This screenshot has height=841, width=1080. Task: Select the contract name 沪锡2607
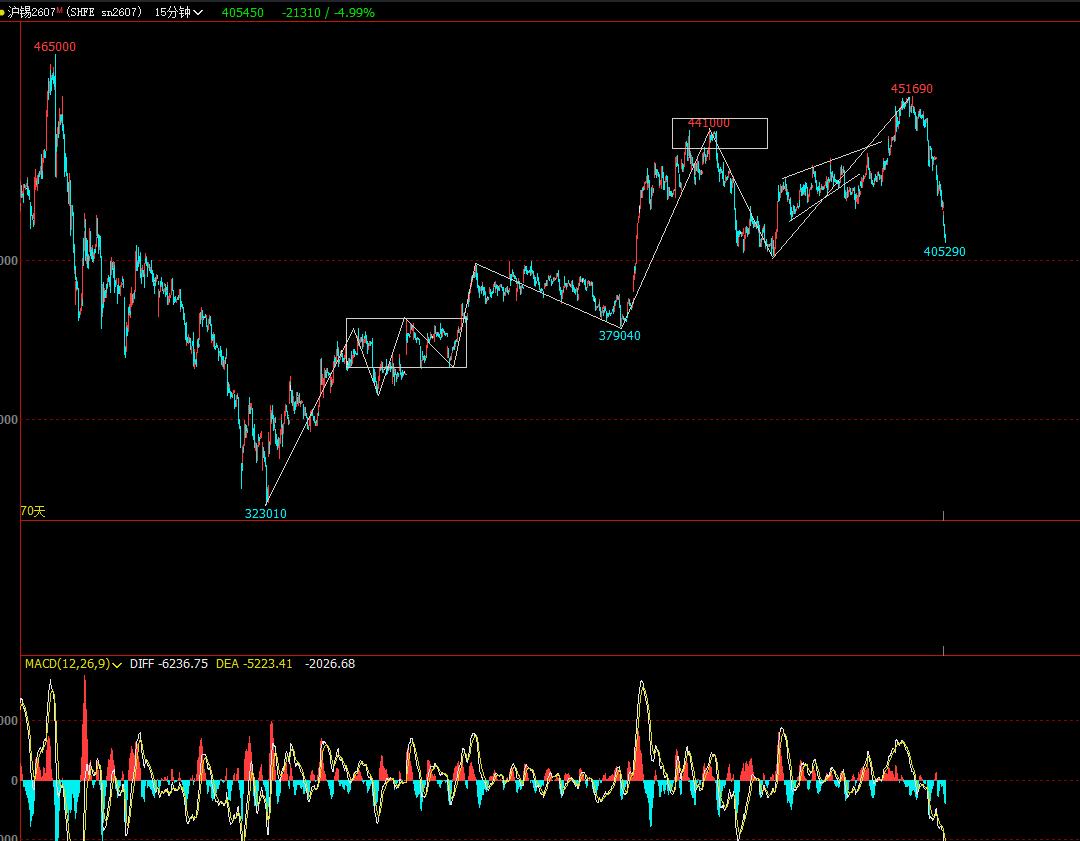[x=32, y=12]
